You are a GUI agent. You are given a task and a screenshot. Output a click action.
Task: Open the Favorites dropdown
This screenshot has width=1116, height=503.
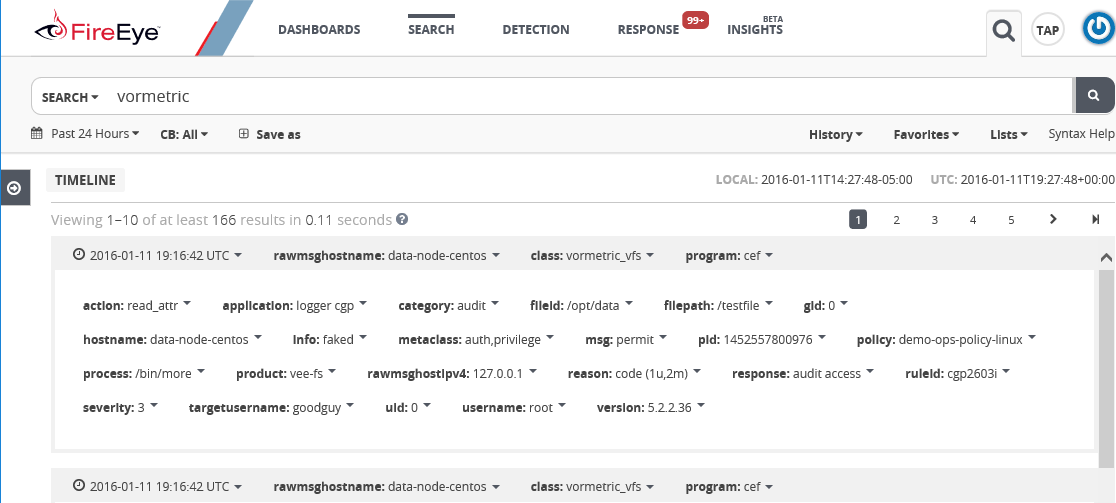(x=927, y=134)
